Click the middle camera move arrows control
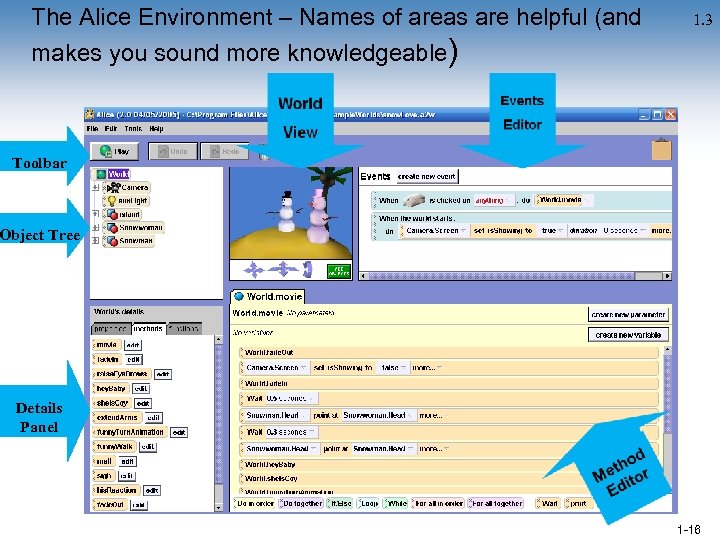This screenshot has height=540, width=720. (283, 270)
